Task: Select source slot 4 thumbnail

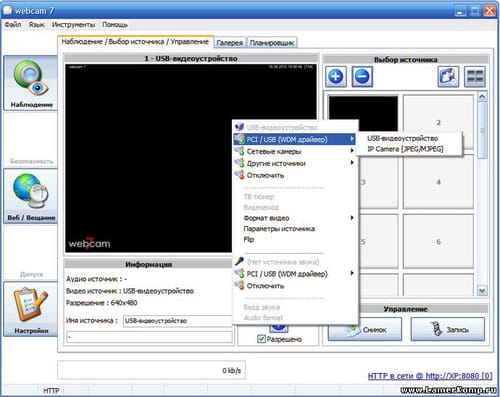Action: click(x=438, y=182)
